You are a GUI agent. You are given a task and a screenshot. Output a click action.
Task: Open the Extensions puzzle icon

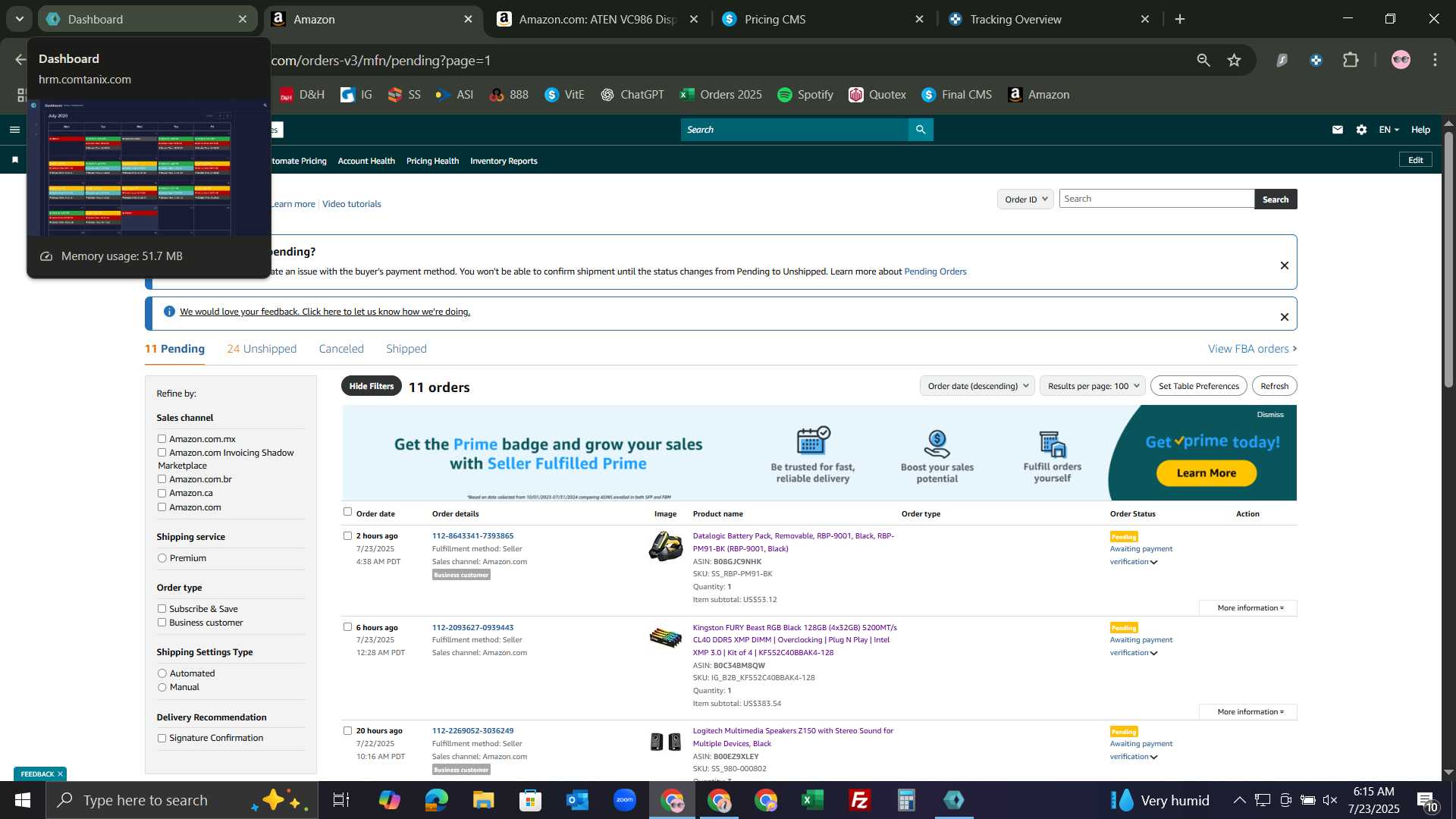(1351, 60)
